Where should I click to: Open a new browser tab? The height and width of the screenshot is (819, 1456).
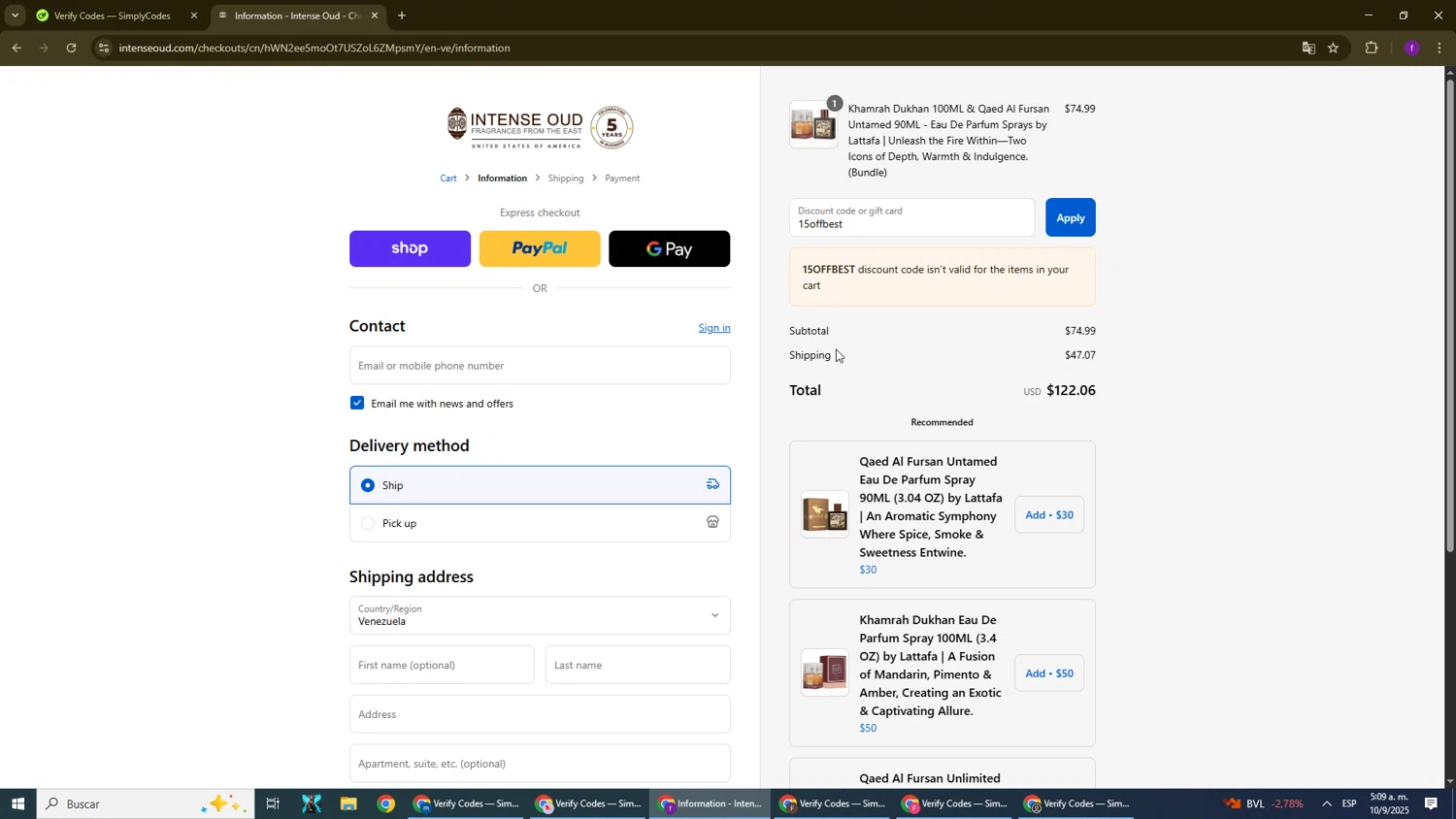402,16
